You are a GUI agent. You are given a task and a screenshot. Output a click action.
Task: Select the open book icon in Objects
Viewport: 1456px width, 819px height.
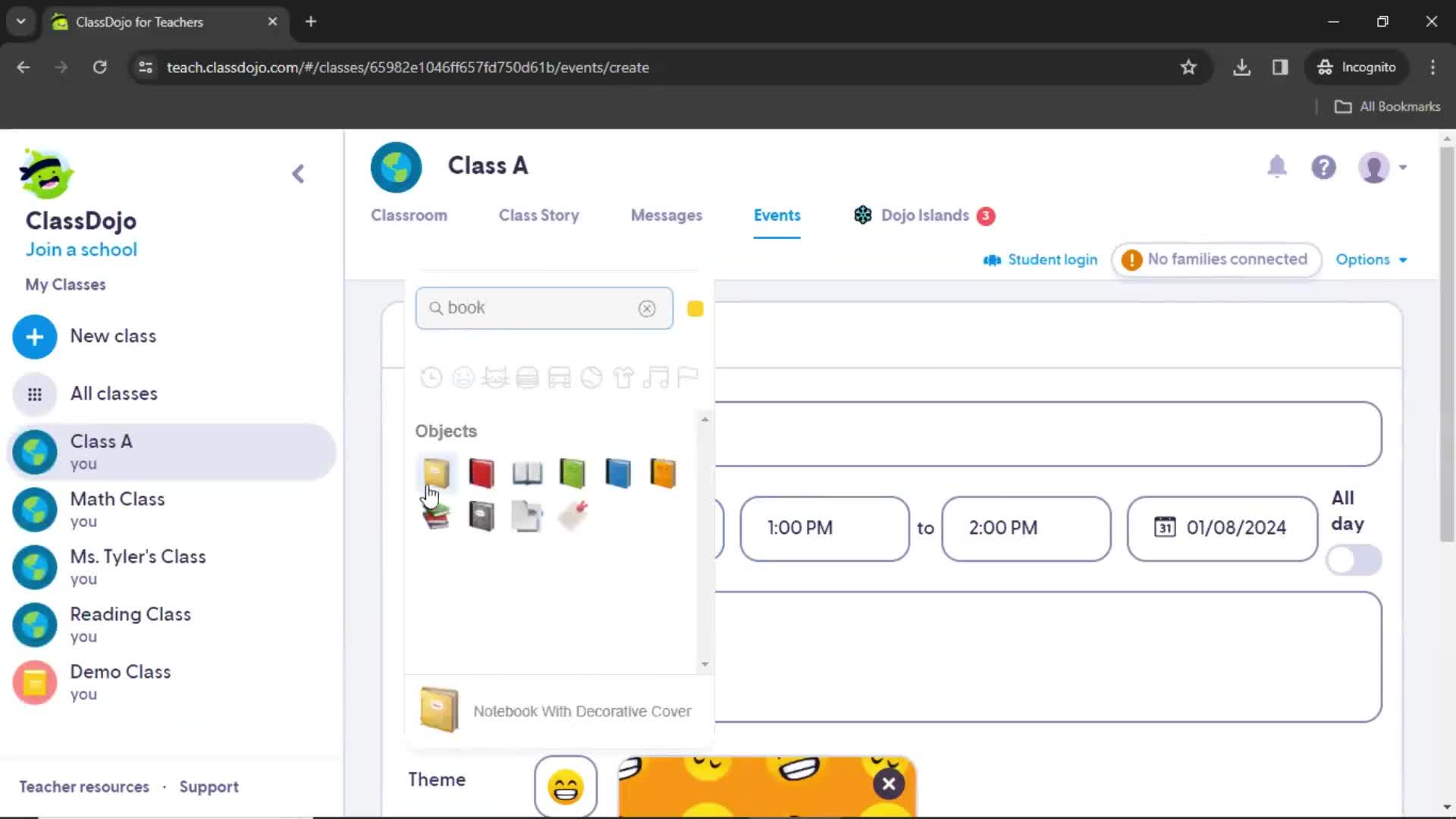click(x=527, y=471)
